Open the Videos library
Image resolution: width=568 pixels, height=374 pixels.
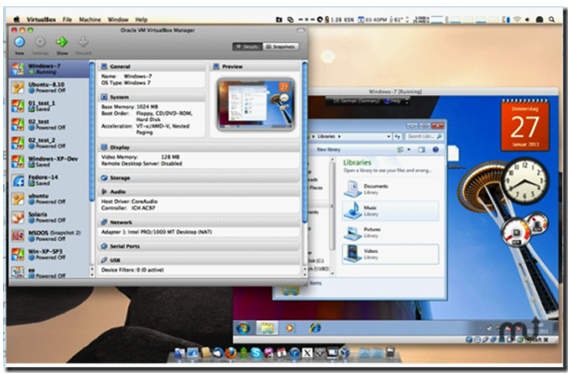click(x=390, y=254)
